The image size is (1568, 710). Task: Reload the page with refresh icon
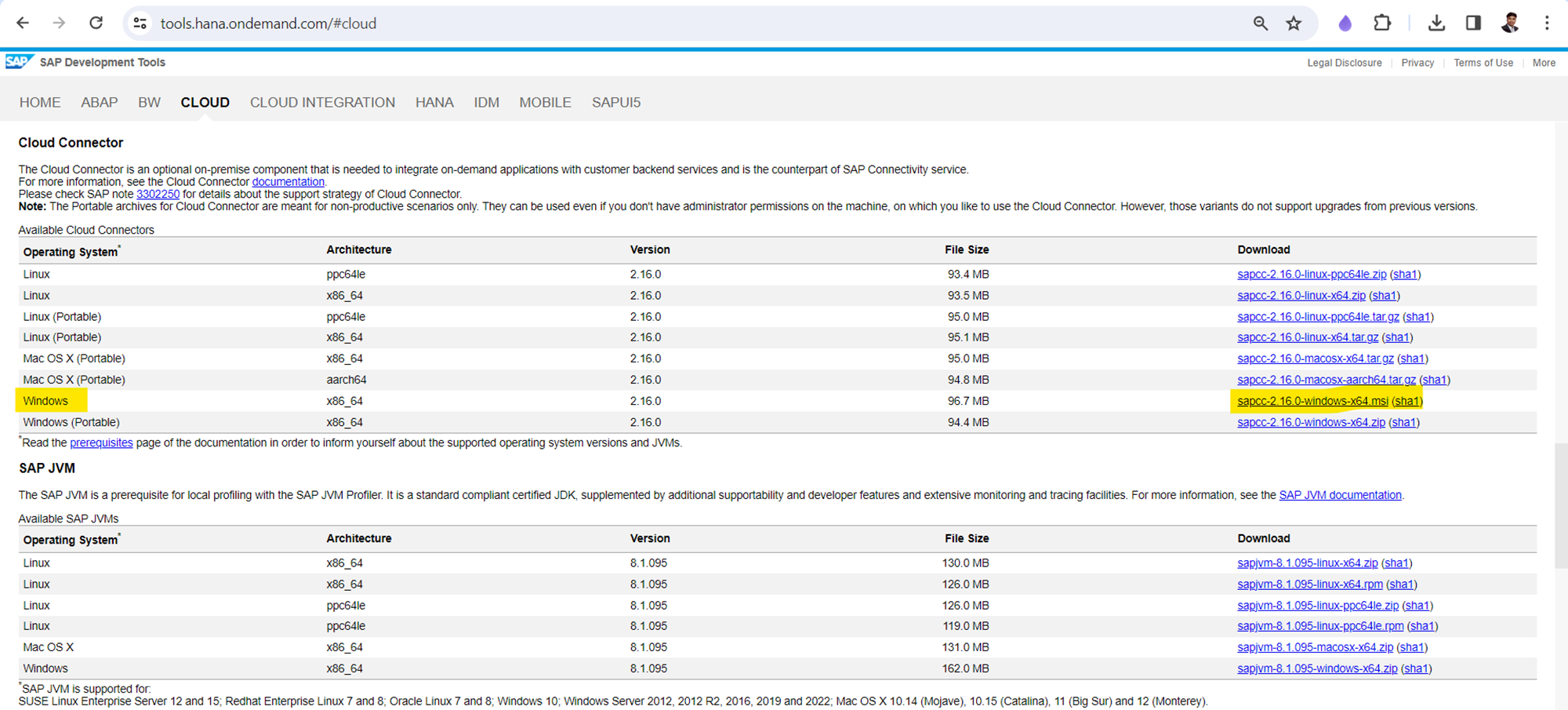click(x=96, y=24)
